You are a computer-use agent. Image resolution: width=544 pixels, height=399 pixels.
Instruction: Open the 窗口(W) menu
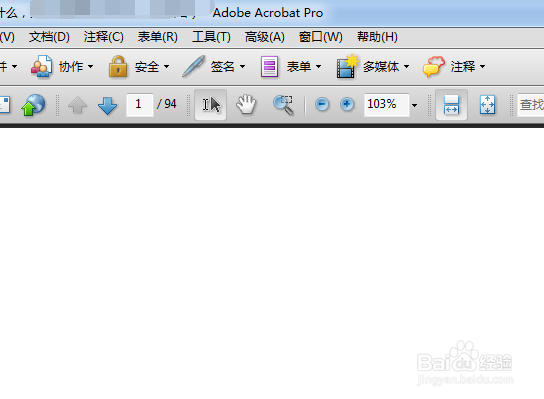321,37
